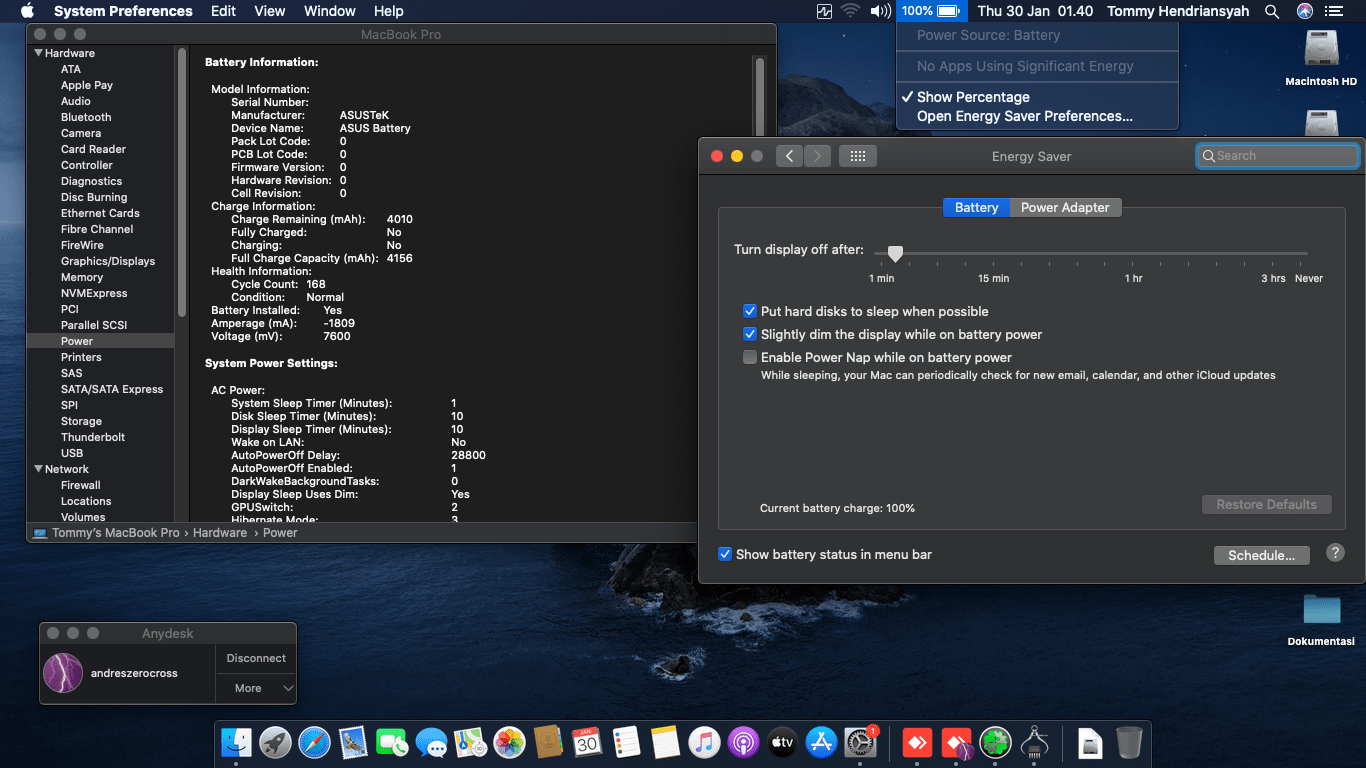
Task: Go back in System Preferences
Action: (789, 156)
